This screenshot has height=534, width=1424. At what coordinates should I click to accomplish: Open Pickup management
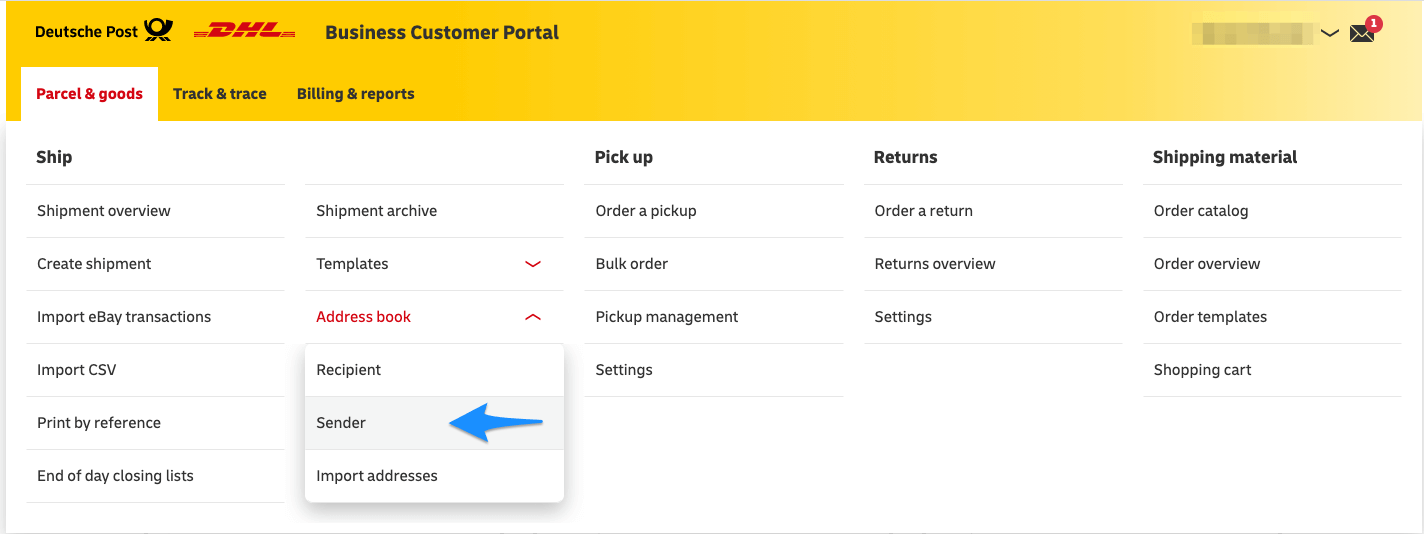(x=714, y=317)
